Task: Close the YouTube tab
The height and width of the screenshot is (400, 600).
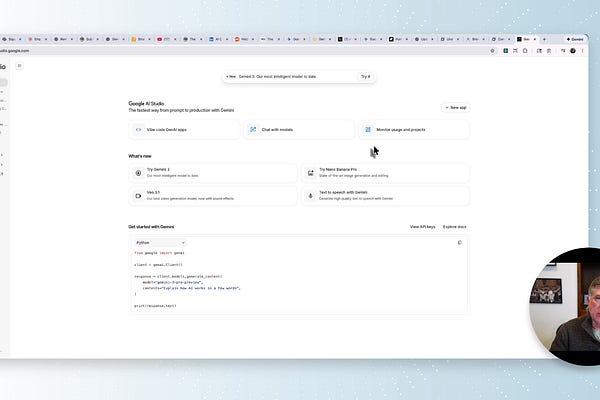Action: (175, 39)
